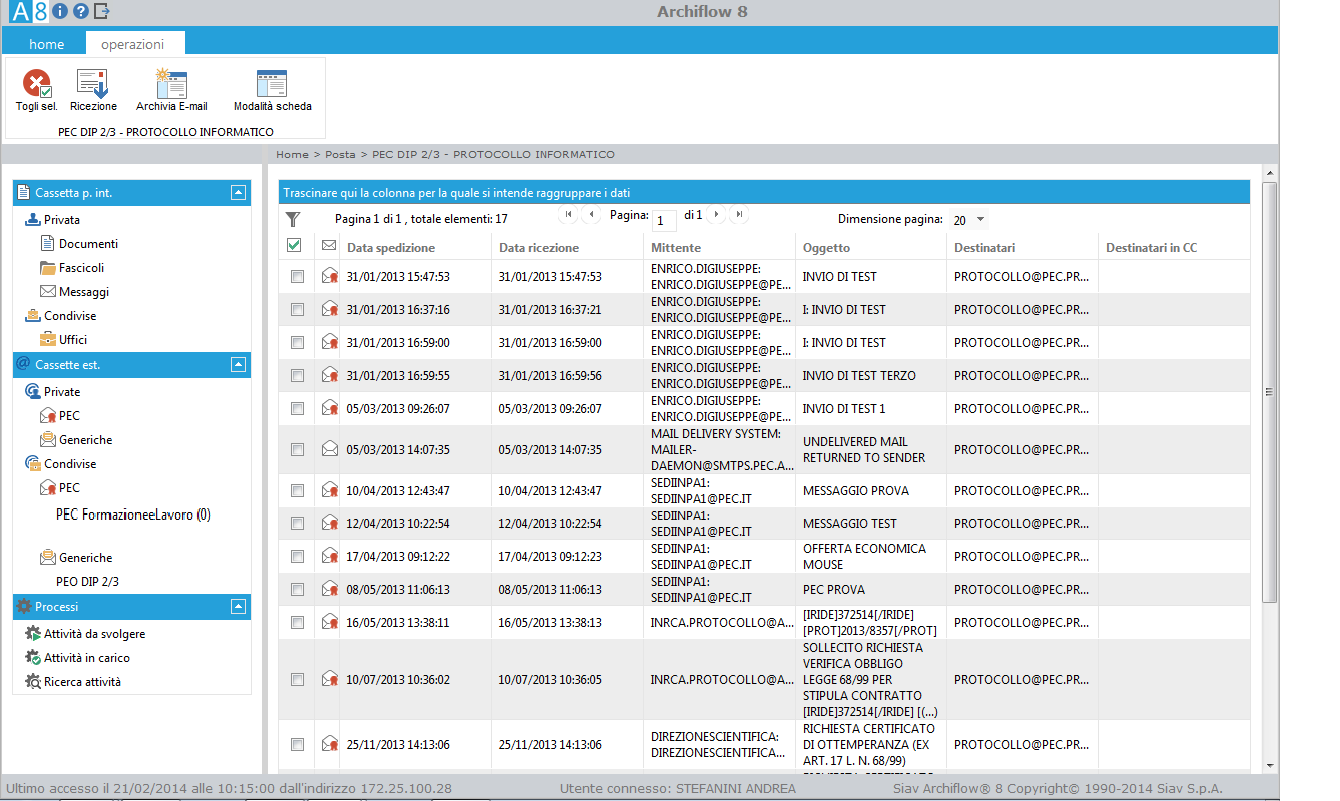Image resolution: width=1340 pixels, height=801 pixels.
Task: Check row dated 05/03/2013 09:26:07
Action: pyautogui.click(x=297, y=408)
